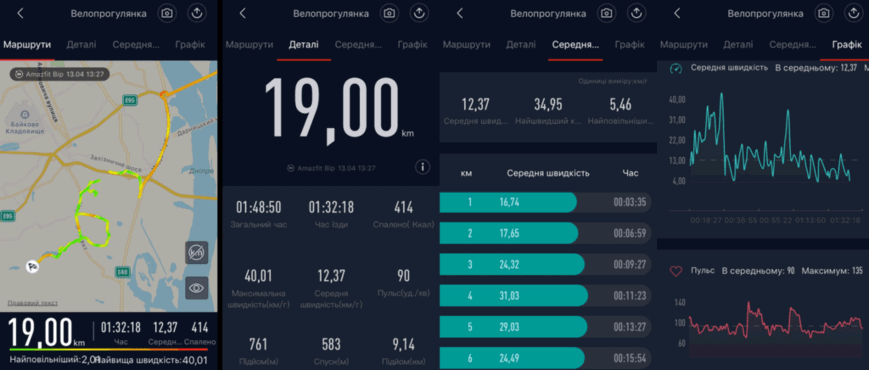Tap the 90 Пульс(уд./хв) value
The image size is (869, 370).
pyautogui.click(x=403, y=276)
